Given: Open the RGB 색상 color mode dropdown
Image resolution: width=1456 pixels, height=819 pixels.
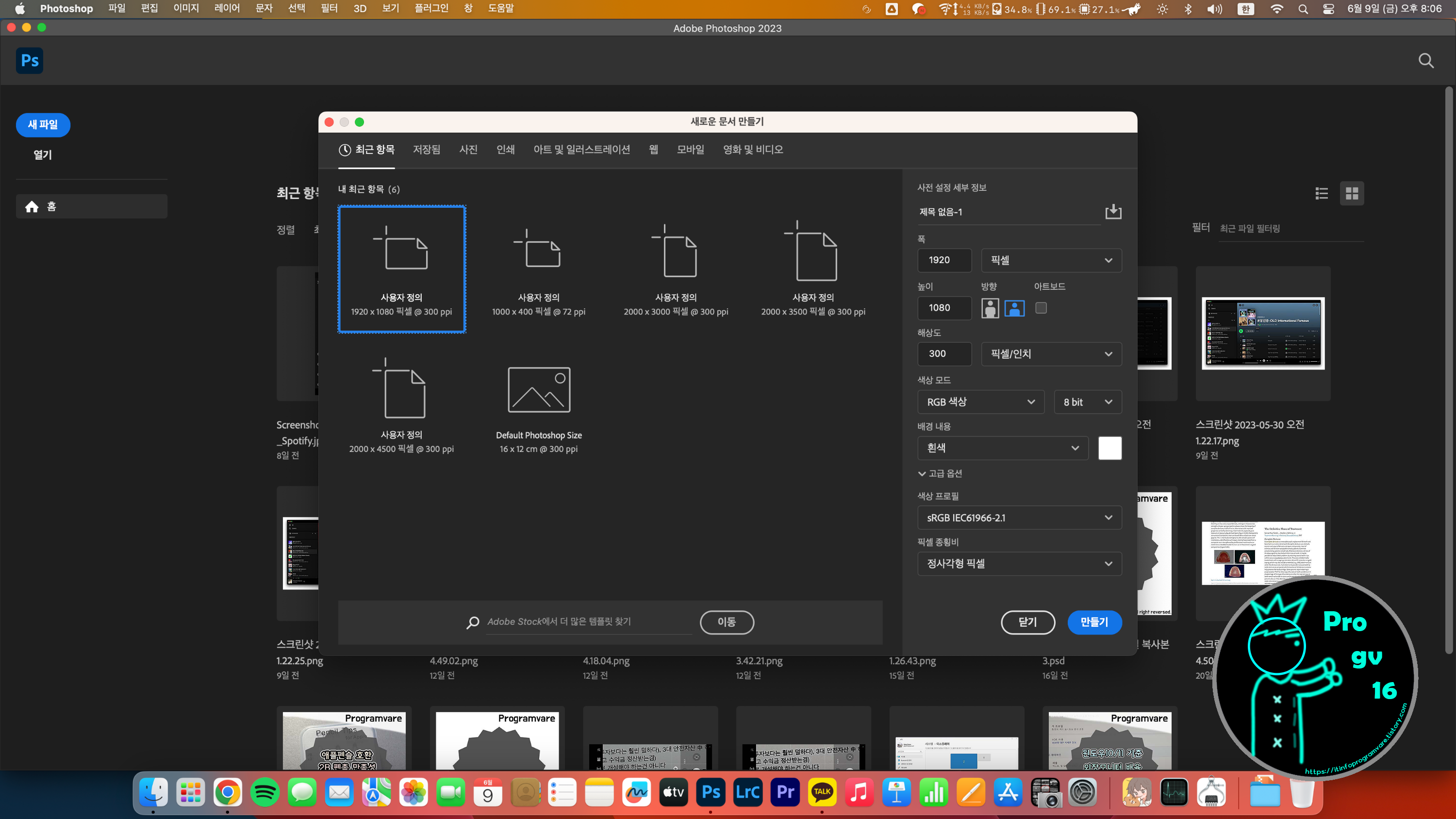Looking at the screenshot, I should (x=980, y=402).
